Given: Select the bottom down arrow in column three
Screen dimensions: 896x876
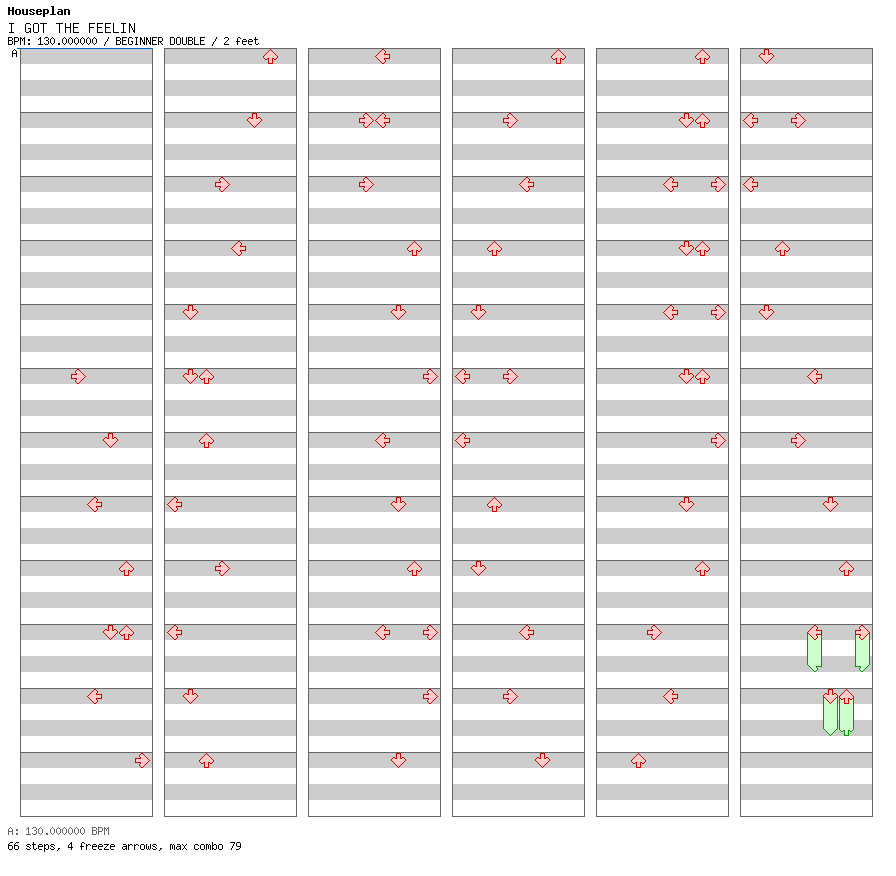Looking at the screenshot, I should [398, 760].
